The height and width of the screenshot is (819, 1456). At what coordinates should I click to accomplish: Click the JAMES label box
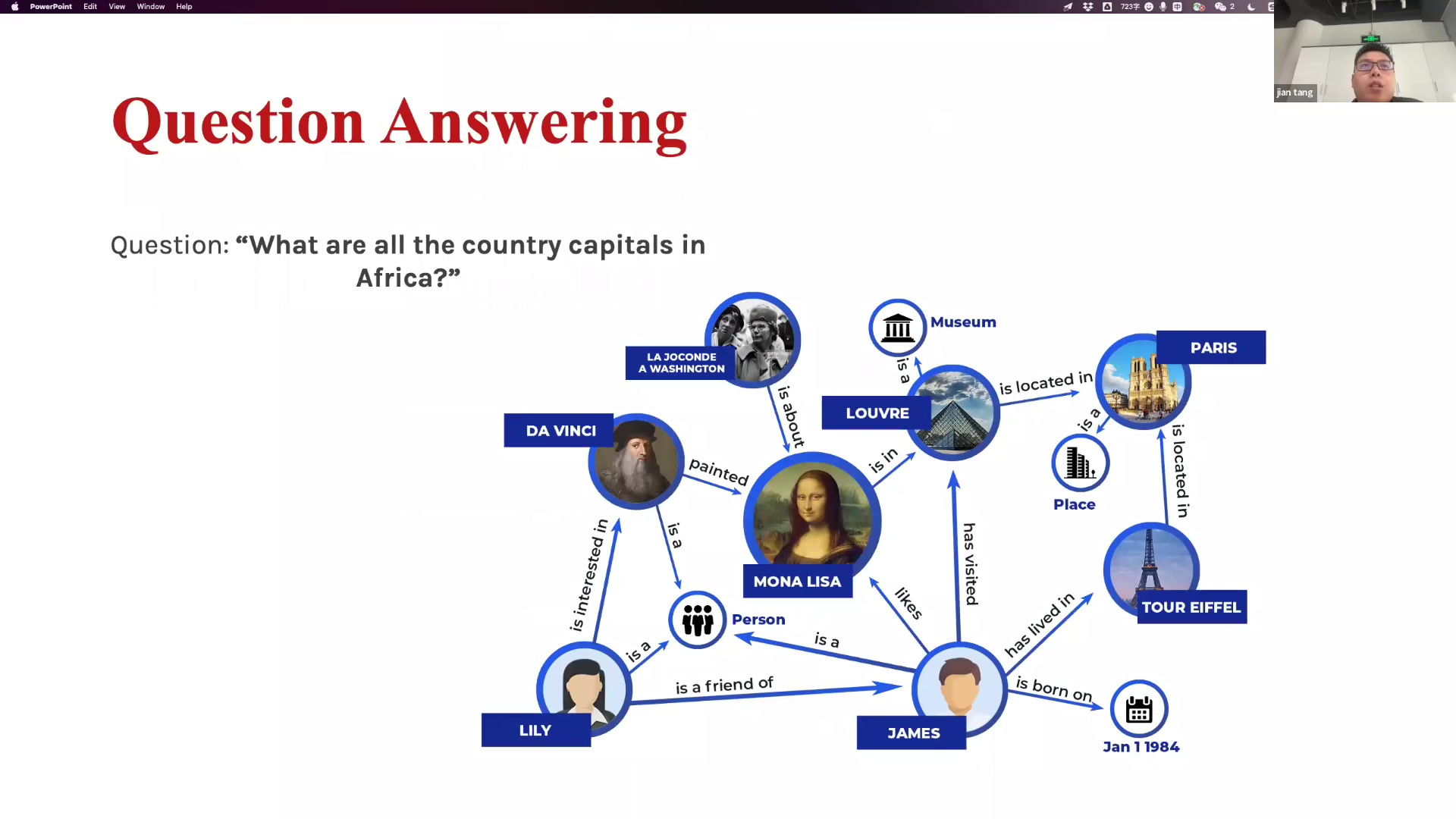912,733
